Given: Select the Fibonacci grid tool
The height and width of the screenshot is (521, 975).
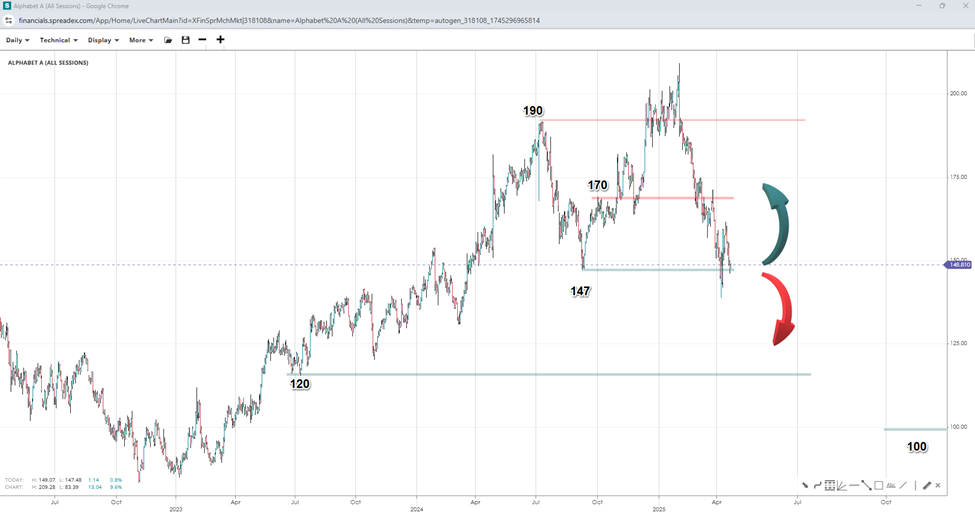Looking at the screenshot, I should pos(830,486).
